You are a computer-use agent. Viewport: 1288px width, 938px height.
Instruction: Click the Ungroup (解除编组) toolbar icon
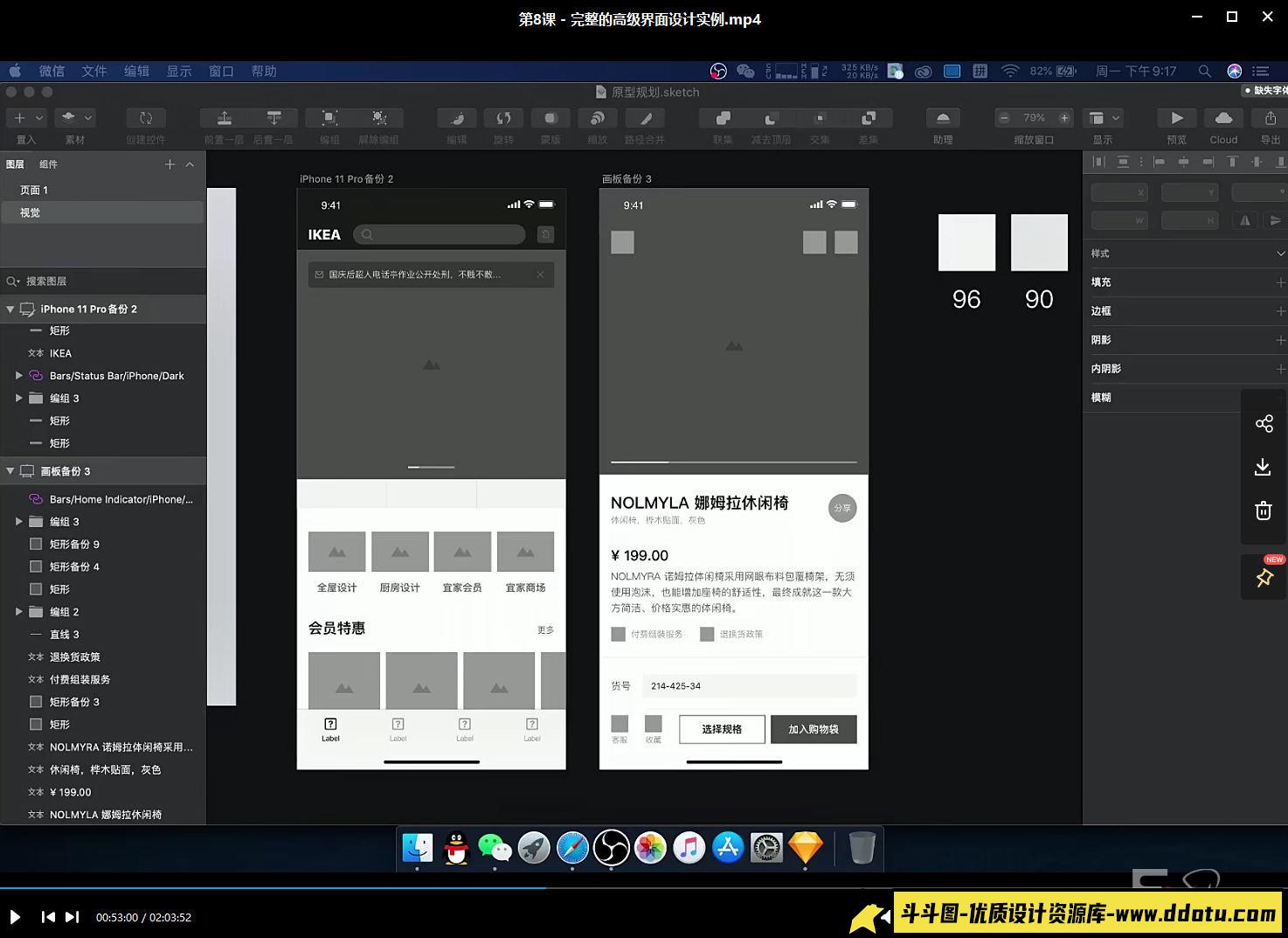coord(379,117)
